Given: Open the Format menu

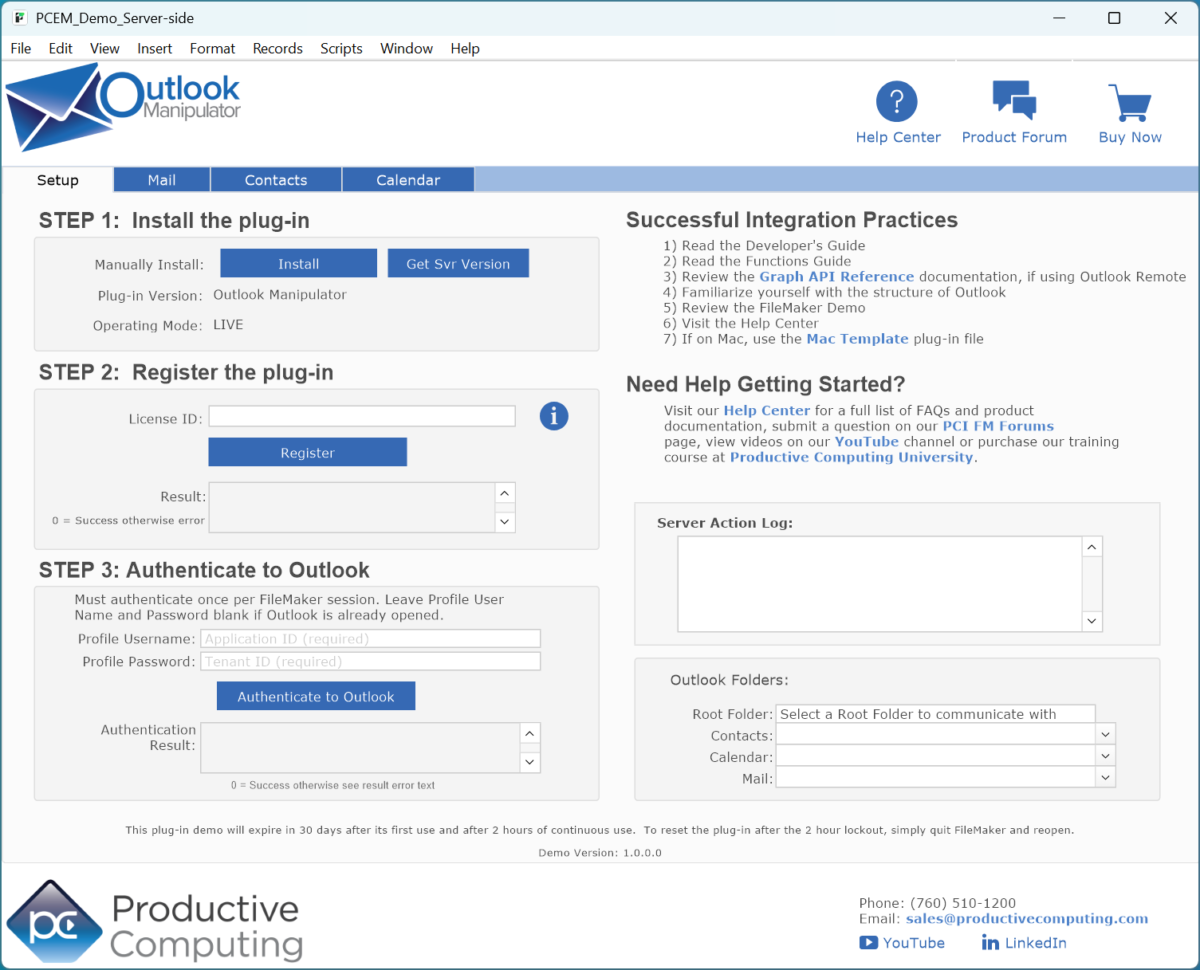Looking at the screenshot, I should click(x=213, y=48).
